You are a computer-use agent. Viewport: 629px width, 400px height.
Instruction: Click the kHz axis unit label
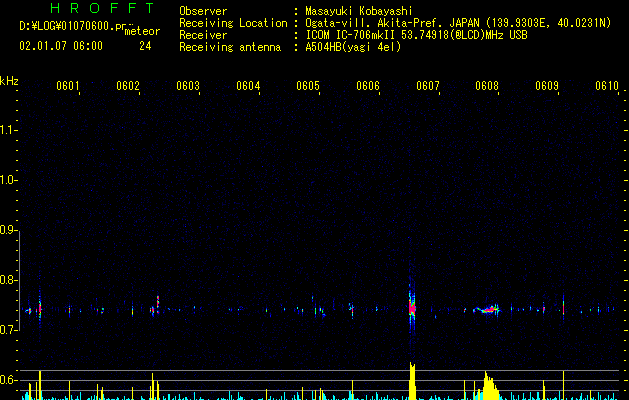pos(9,81)
